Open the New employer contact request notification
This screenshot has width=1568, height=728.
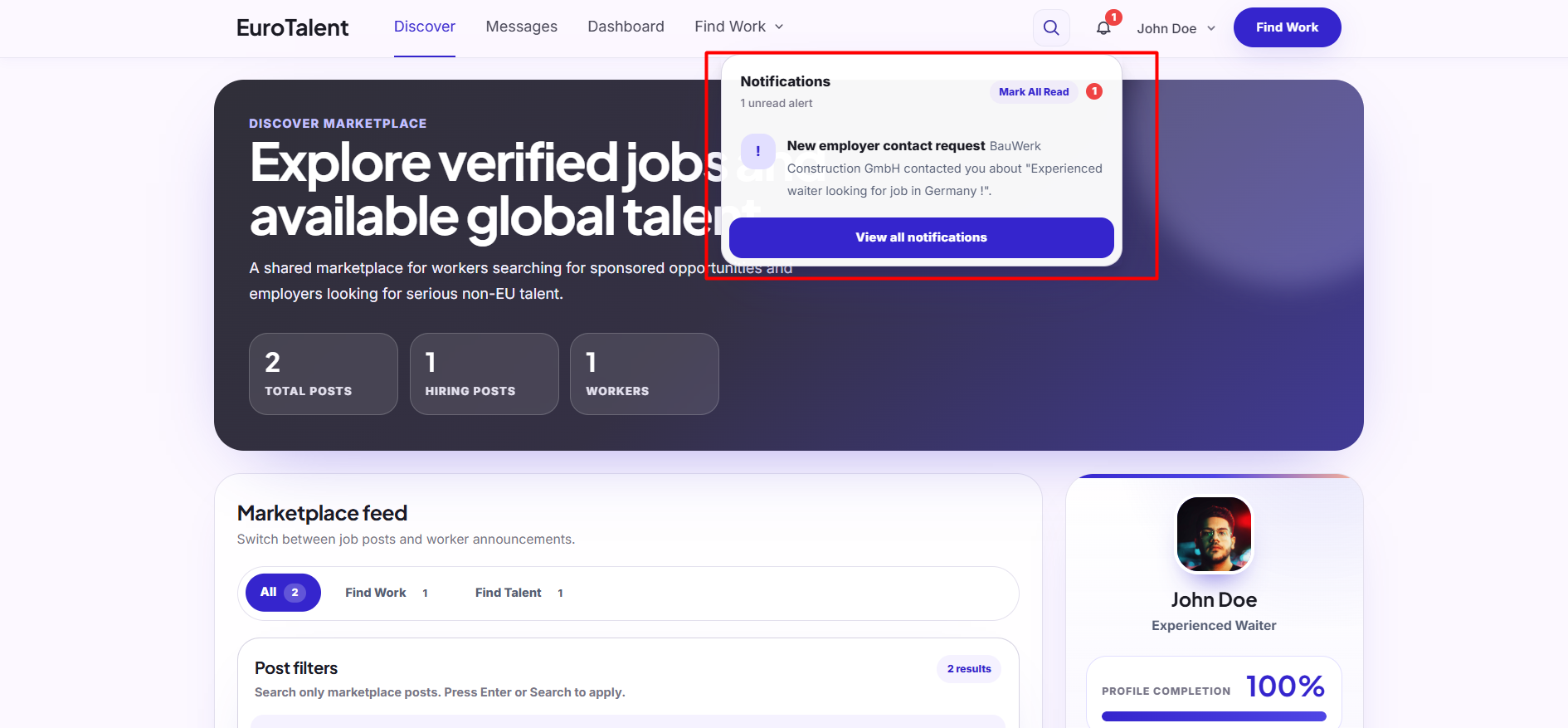tap(922, 168)
